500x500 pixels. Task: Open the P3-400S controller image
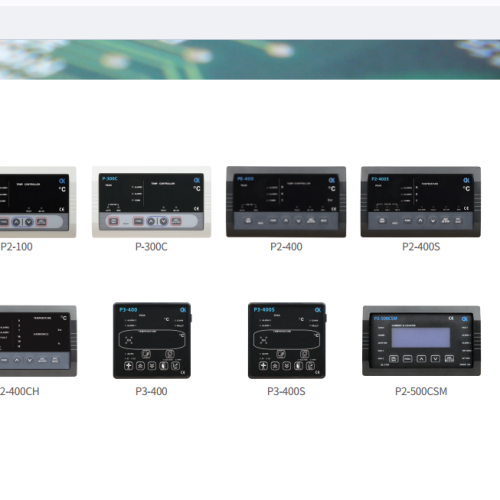click(x=287, y=340)
